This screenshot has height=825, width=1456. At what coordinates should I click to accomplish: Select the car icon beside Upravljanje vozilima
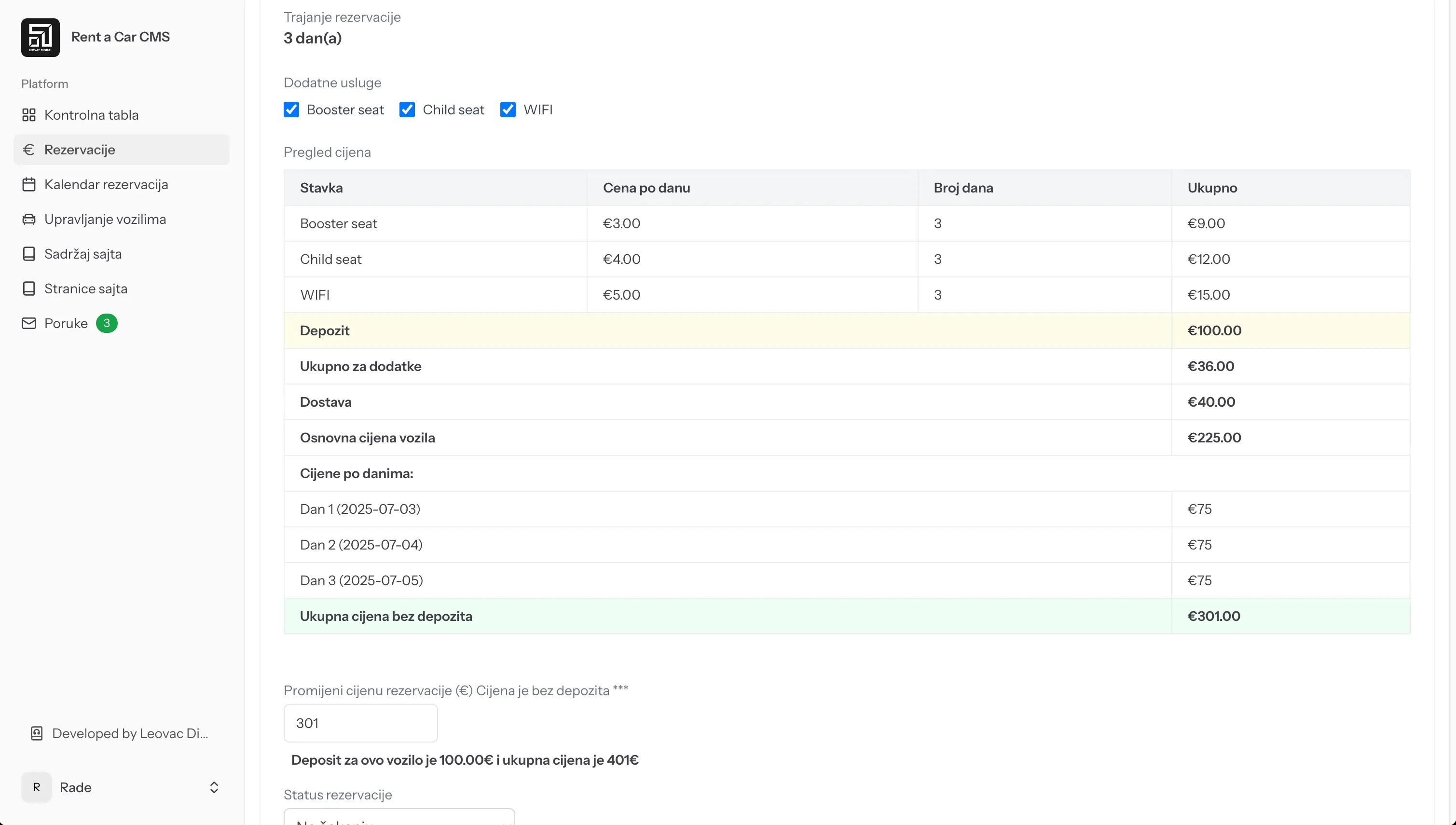pyautogui.click(x=29, y=219)
